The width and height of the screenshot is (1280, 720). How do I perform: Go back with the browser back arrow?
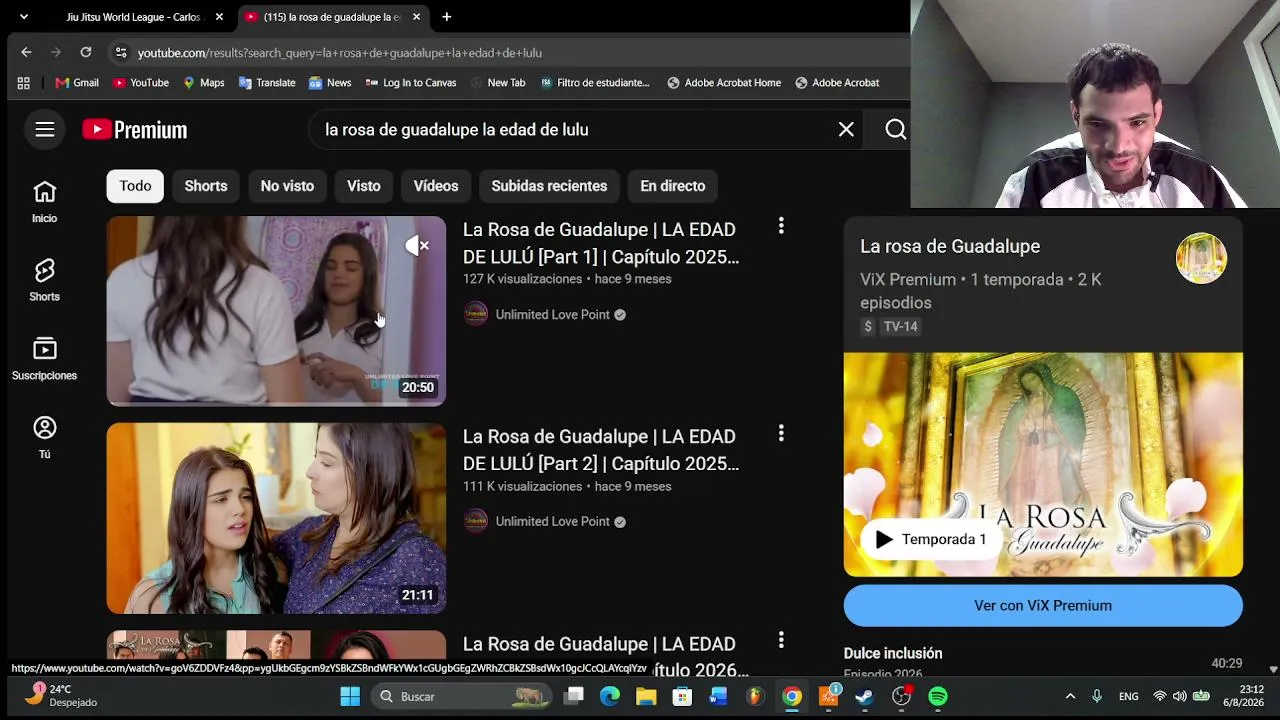pos(27,52)
